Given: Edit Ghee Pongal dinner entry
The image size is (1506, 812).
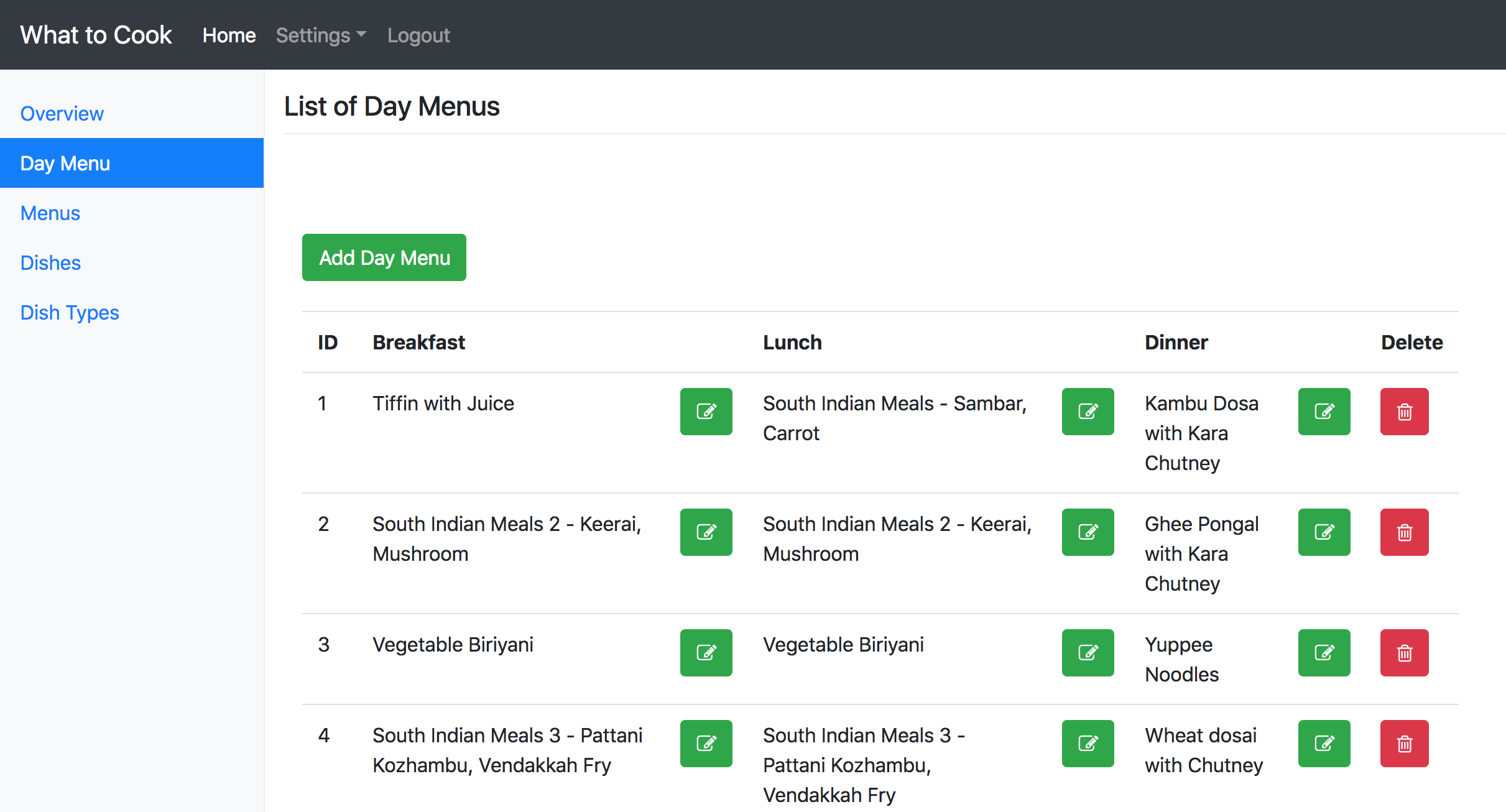Looking at the screenshot, I should [x=1324, y=532].
